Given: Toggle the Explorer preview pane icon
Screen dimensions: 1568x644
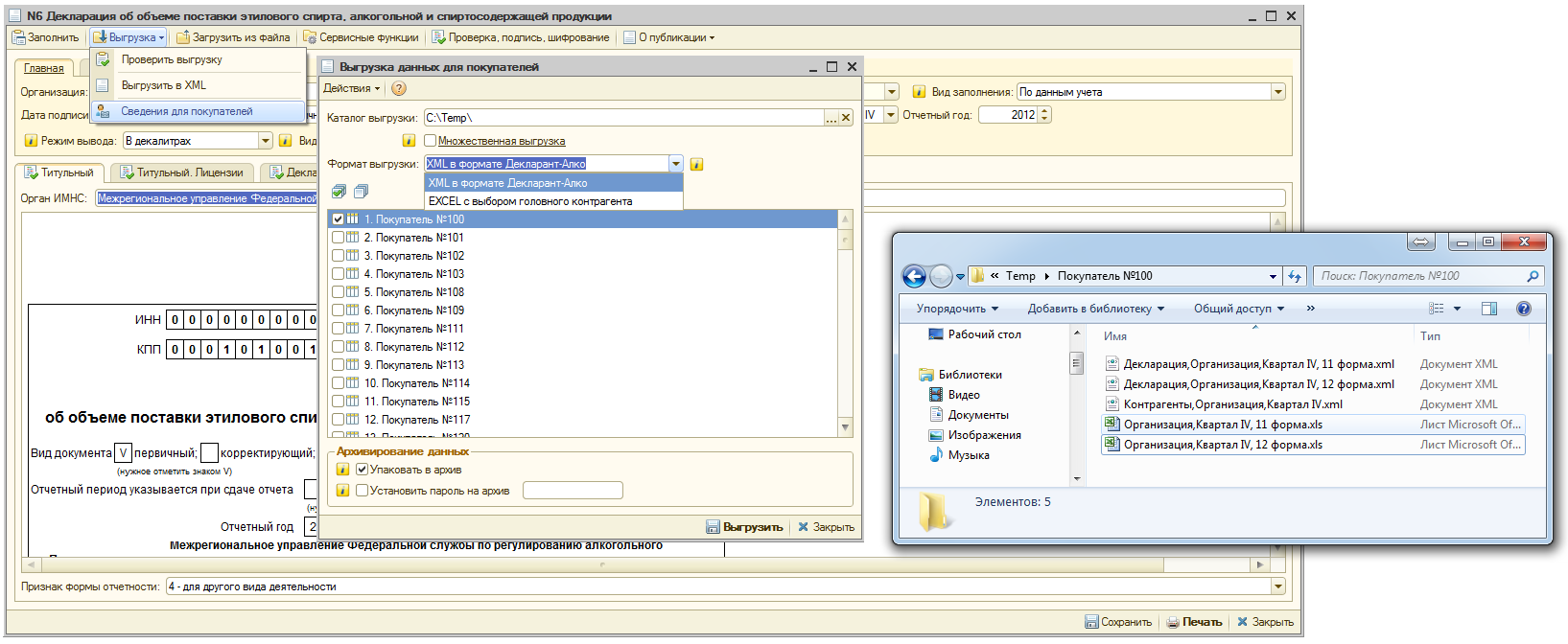Looking at the screenshot, I should click(x=1488, y=309).
